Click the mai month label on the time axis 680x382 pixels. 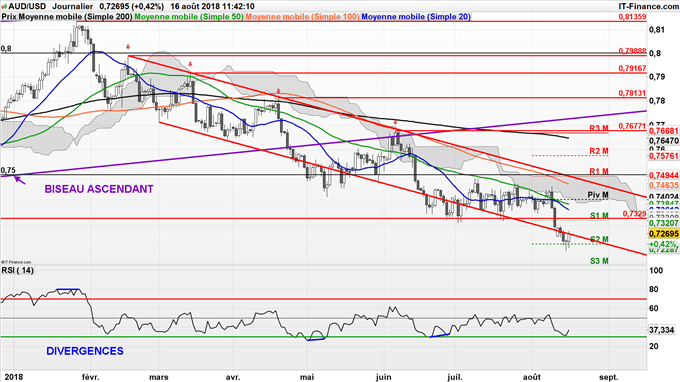coord(307,377)
